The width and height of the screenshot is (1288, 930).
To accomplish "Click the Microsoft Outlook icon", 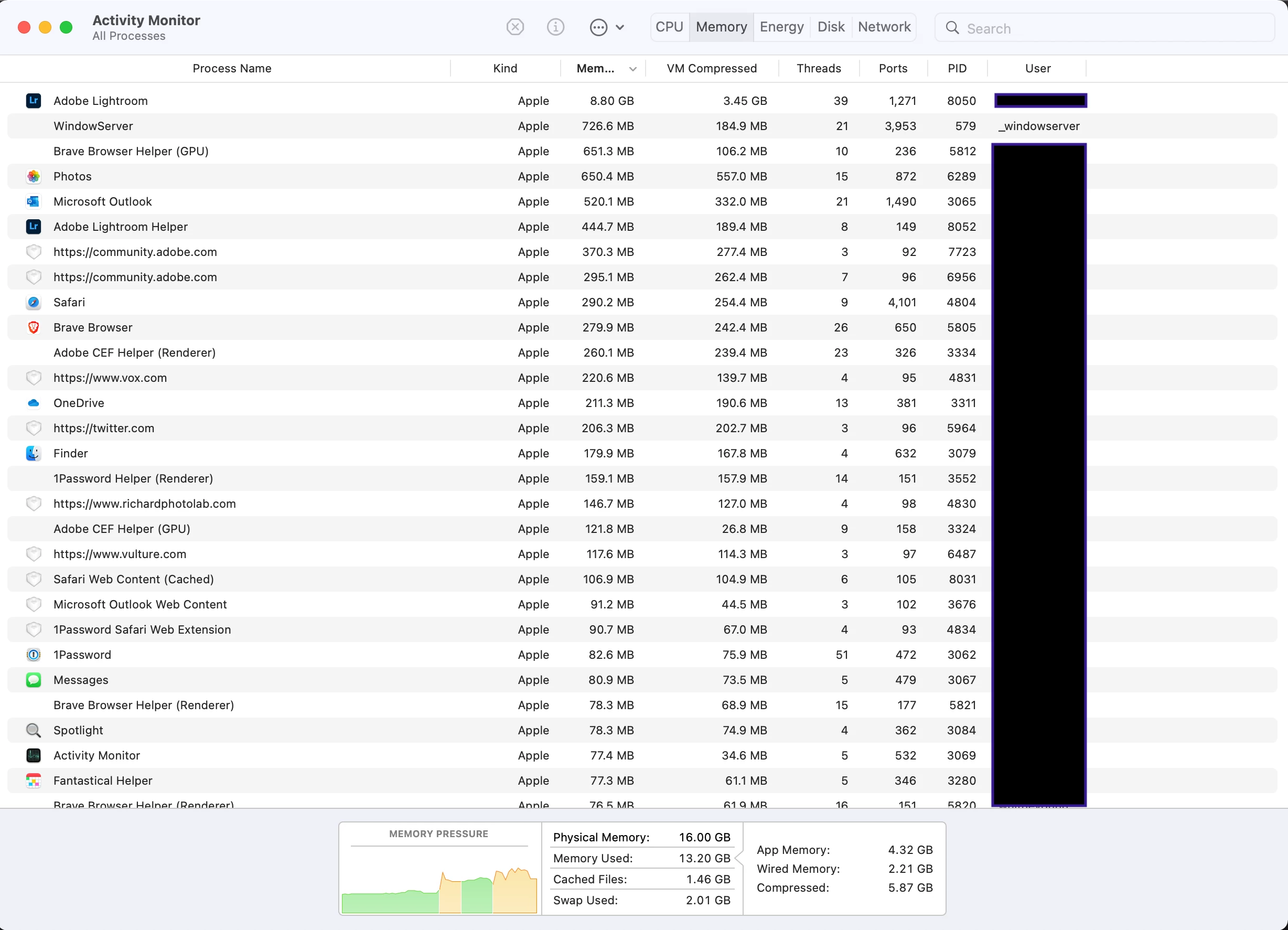I will tap(34, 201).
